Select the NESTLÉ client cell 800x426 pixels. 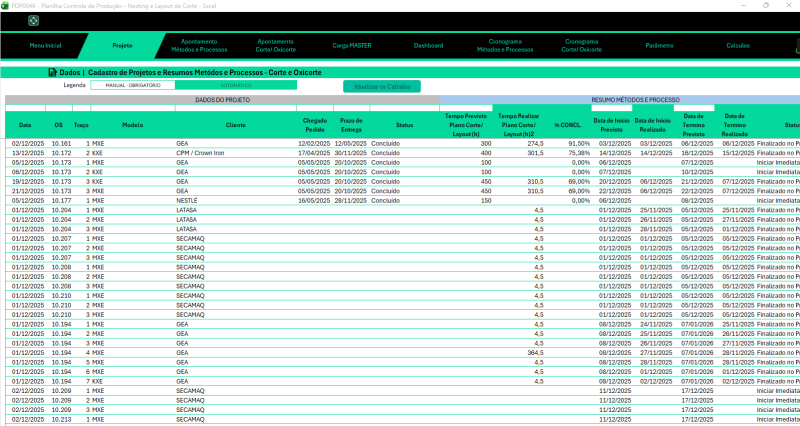click(x=184, y=199)
